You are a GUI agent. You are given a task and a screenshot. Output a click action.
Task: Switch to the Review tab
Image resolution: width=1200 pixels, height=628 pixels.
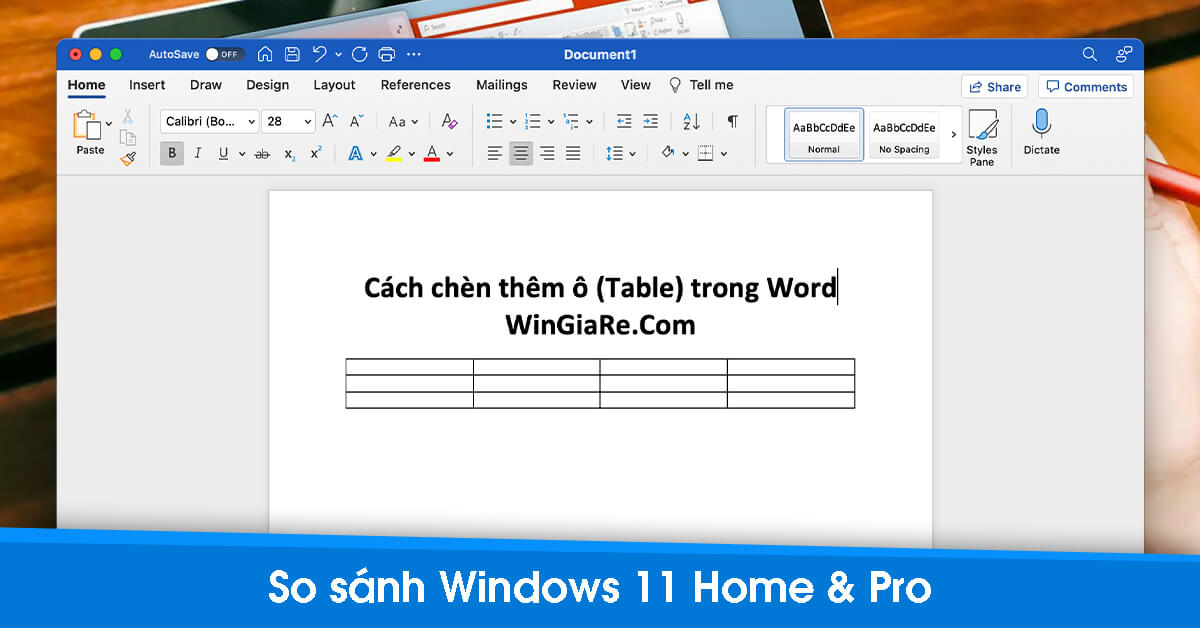[x=574, y=85]
